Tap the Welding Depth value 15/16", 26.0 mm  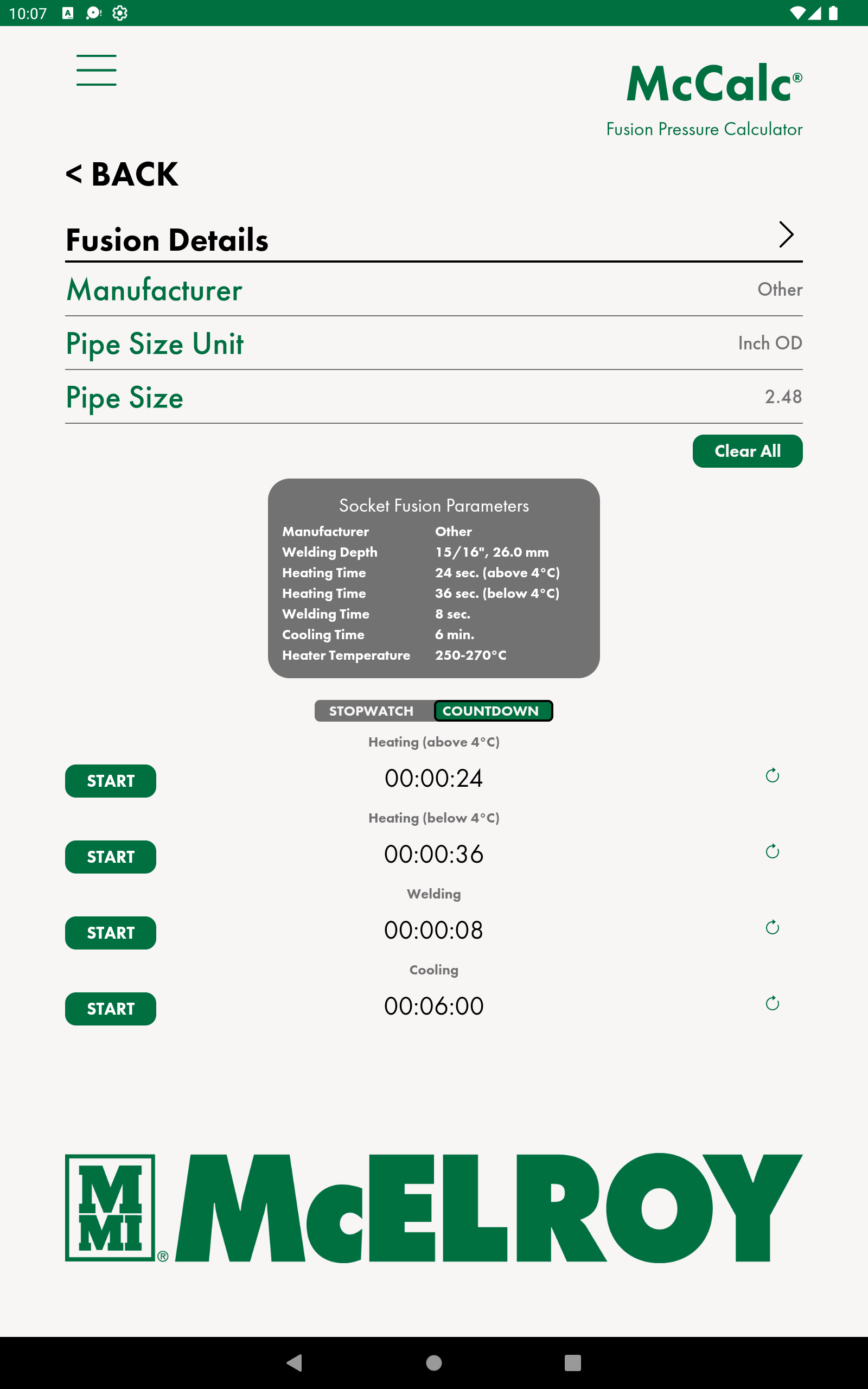pyautogui.click(x=492, y=552)
